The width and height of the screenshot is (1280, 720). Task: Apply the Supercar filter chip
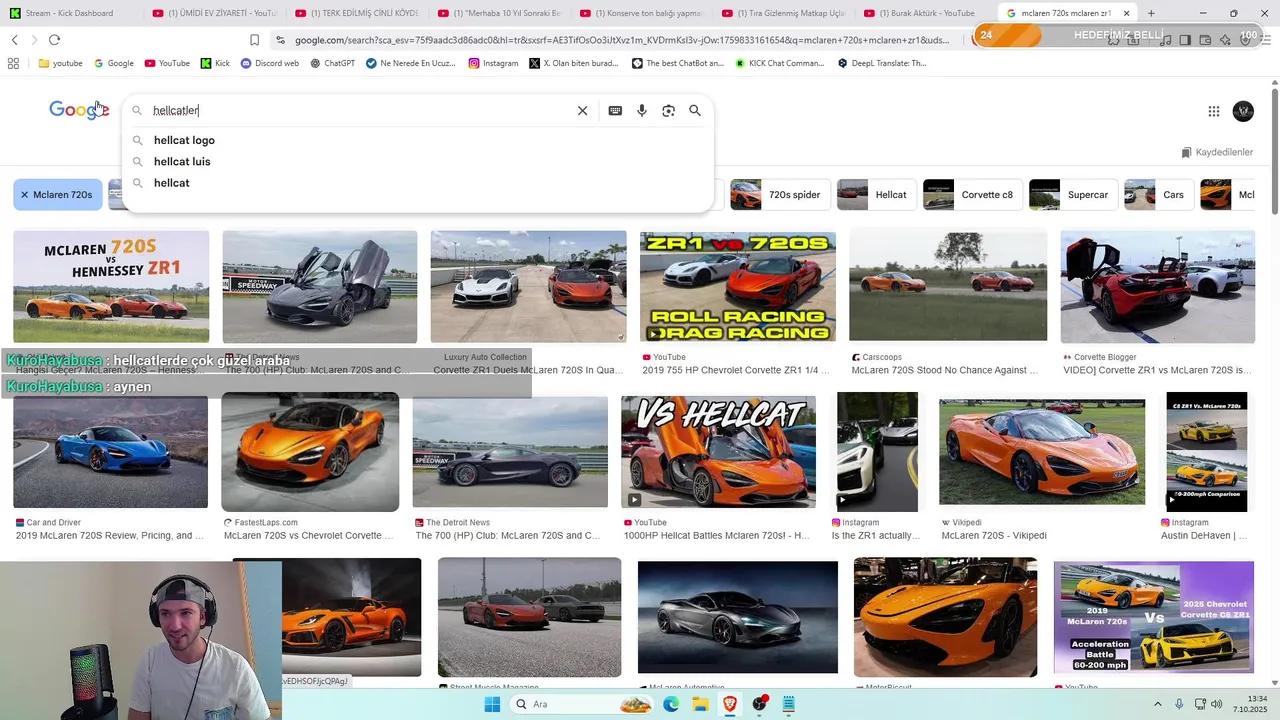coord(1073,195)
